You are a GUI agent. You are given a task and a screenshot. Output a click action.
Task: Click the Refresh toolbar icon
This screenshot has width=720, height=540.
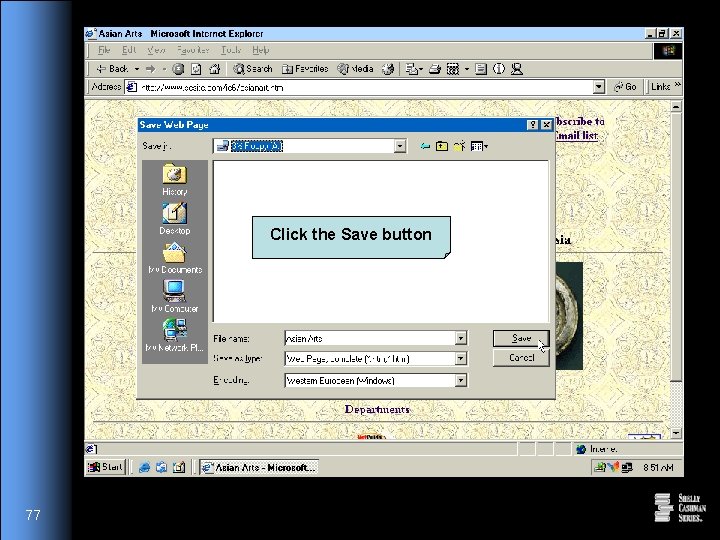tap(196, 69)
